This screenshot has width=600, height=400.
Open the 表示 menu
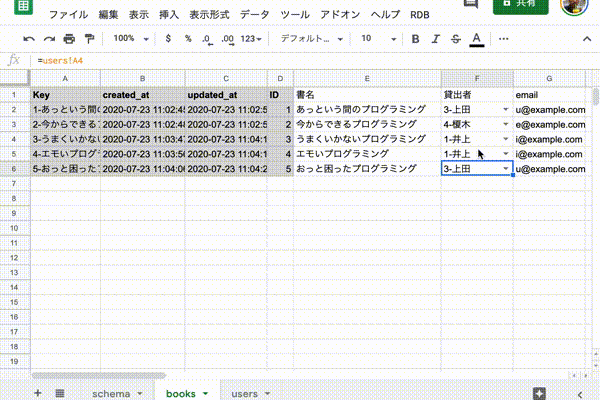[x=139, y=15]
